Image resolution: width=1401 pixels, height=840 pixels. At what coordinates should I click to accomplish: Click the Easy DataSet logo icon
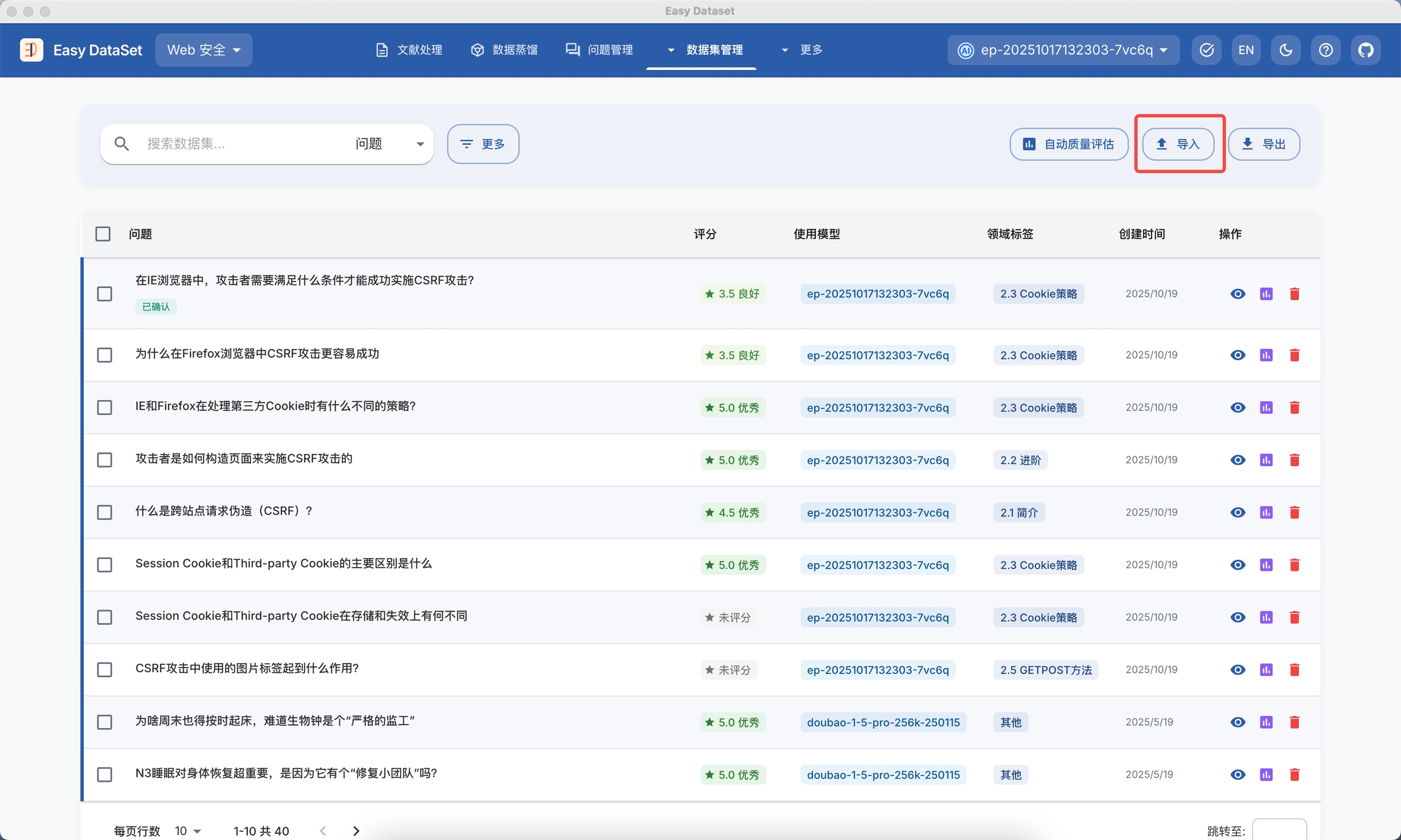click(x=32, y=50)
